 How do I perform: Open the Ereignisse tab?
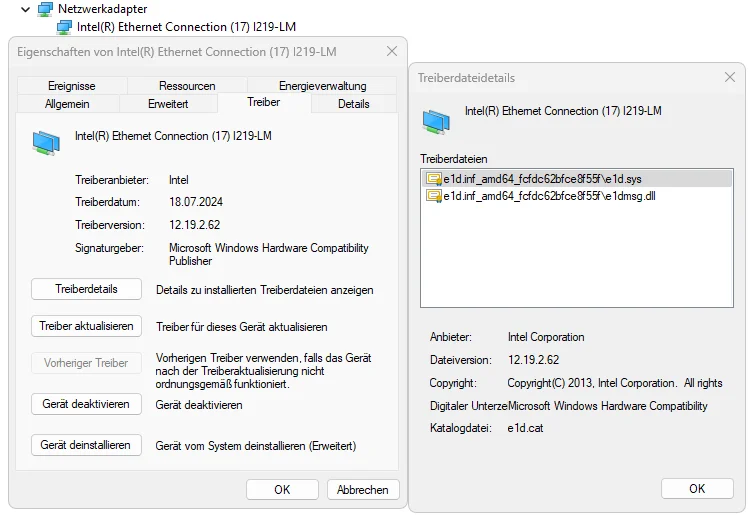coord(72,86)
